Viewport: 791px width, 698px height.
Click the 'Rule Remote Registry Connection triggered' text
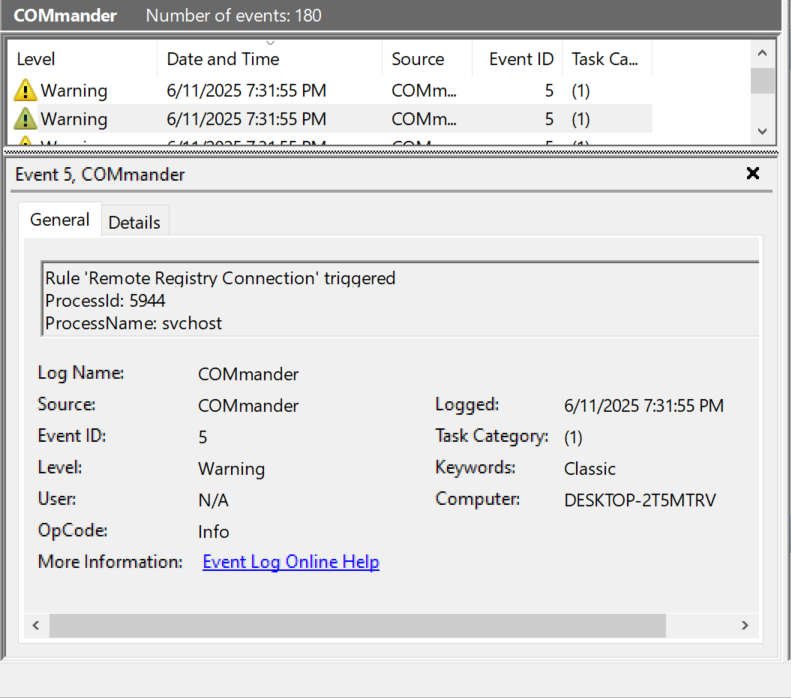point(220,278)
